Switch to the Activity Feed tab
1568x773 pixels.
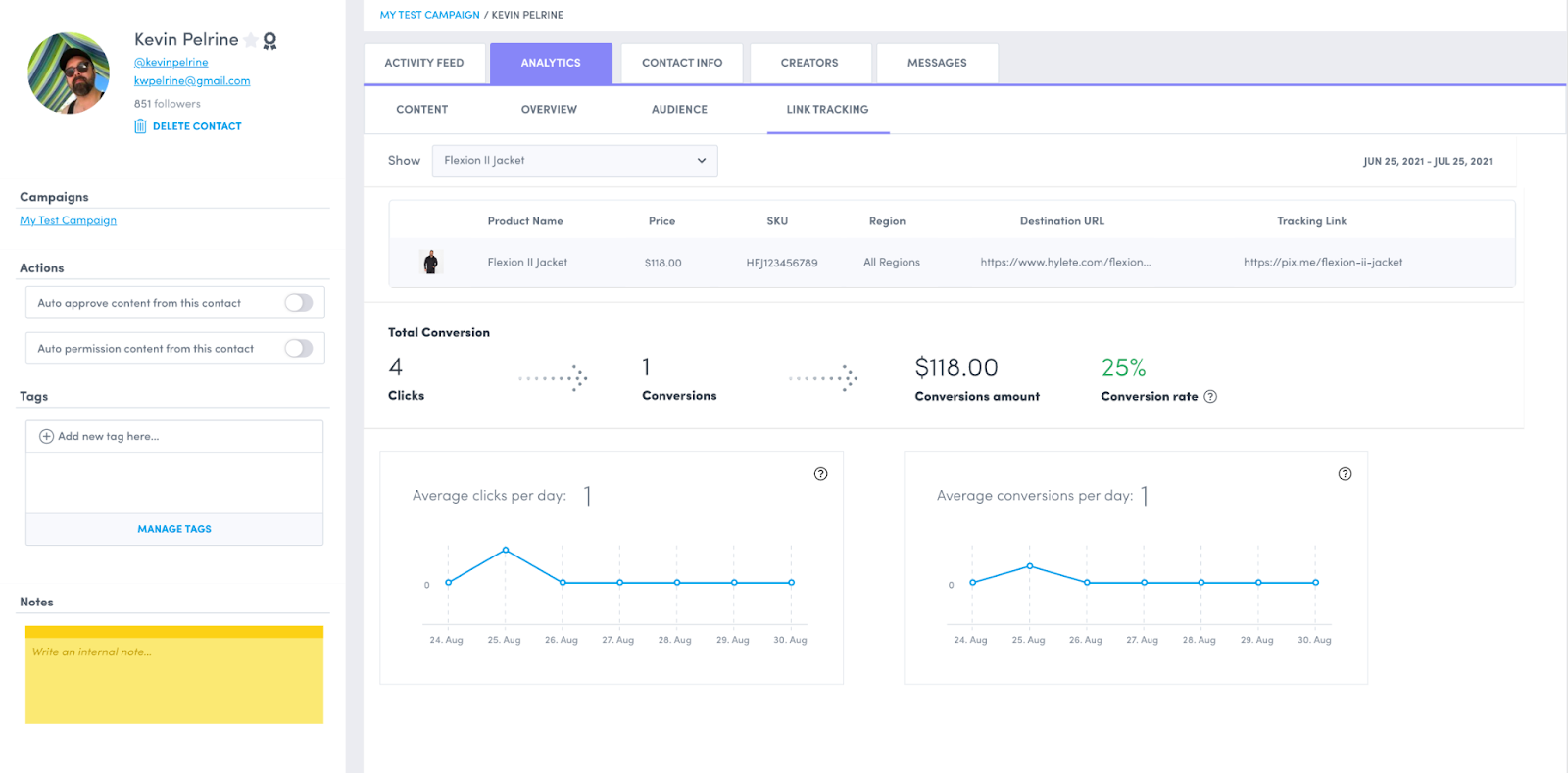(424, 63)
